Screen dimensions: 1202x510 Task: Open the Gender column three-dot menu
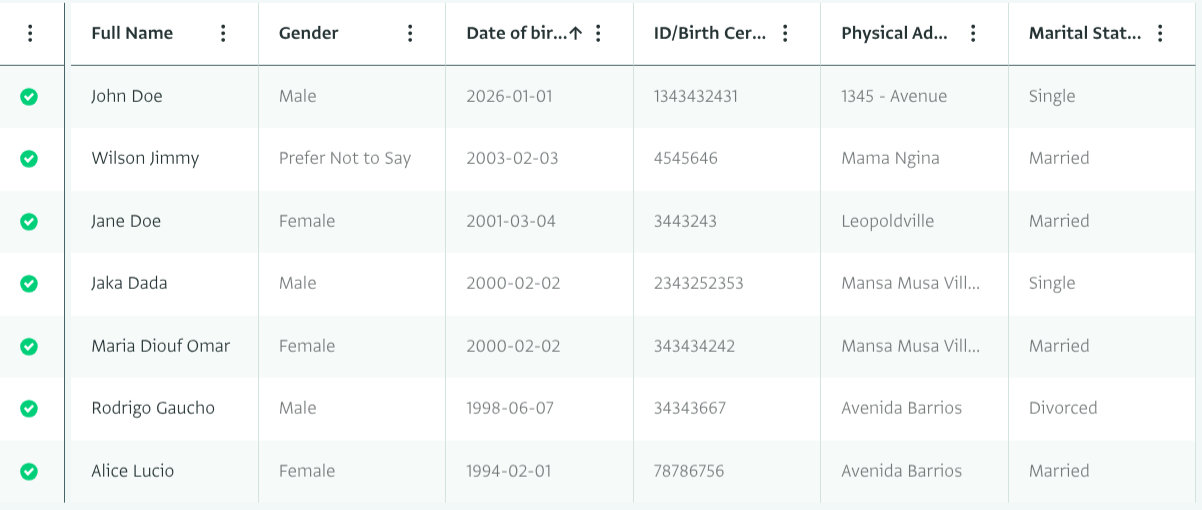pos(410,33)
